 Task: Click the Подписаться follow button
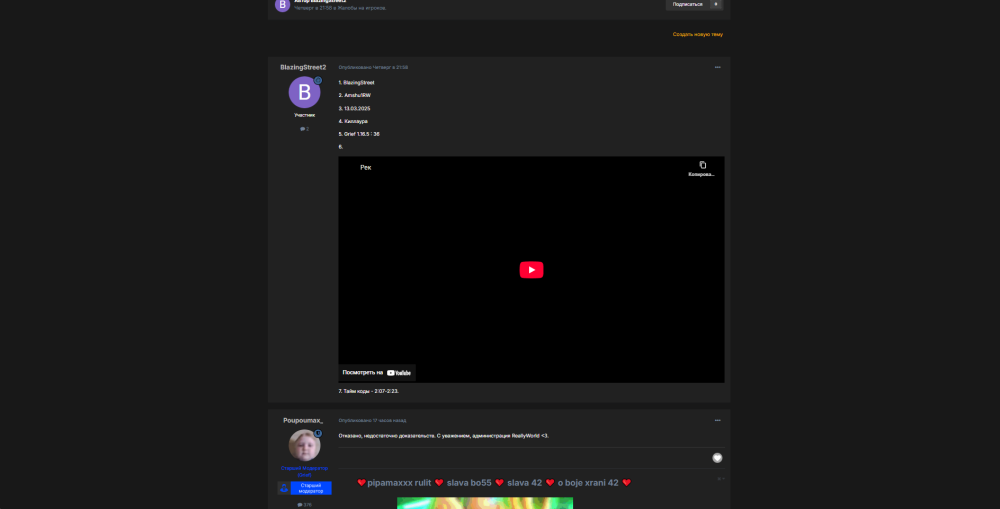687,4
